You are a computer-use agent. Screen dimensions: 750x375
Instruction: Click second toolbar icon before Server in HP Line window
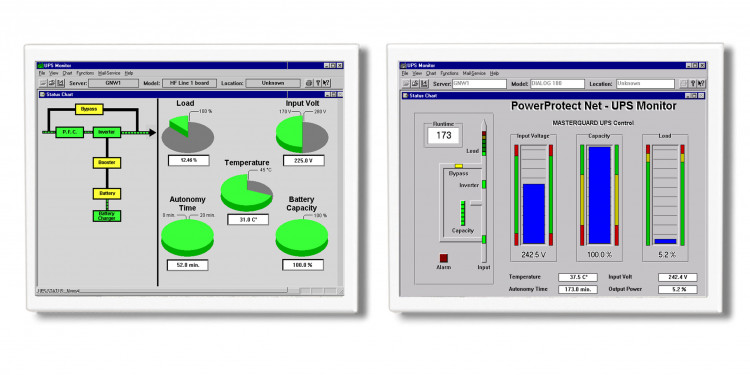coord(51,83)
